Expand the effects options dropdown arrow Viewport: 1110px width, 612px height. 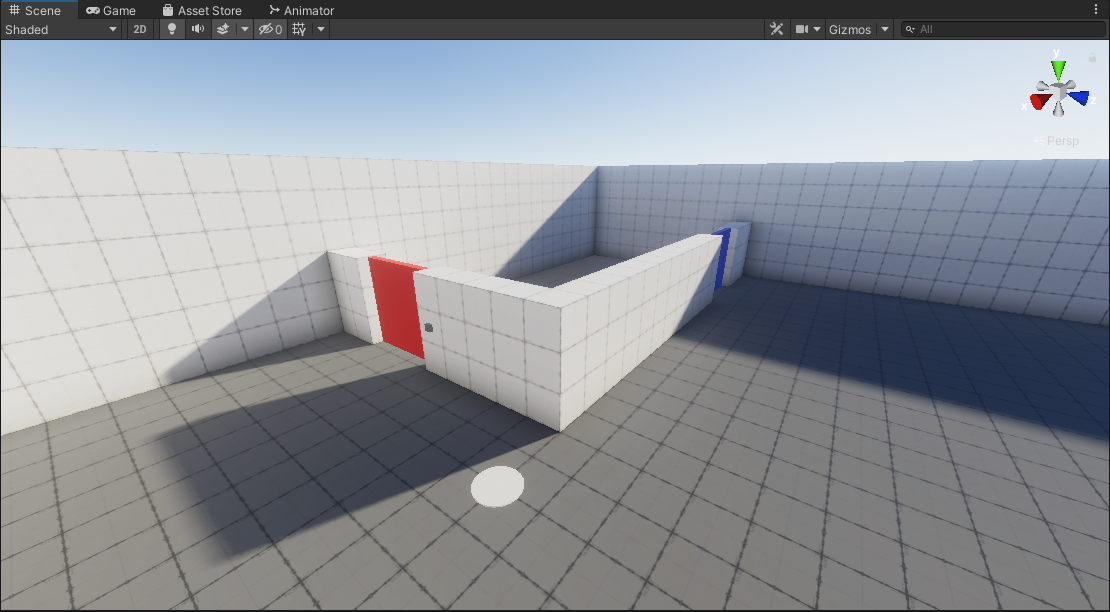(x=245, y=29)
